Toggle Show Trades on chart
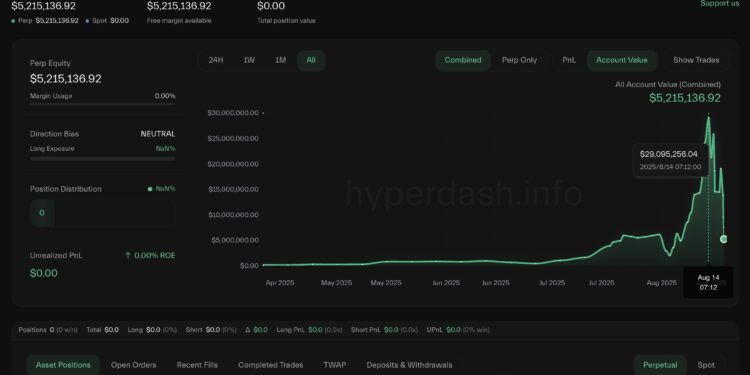This screenshot has width=750, height=375. pos(696,60)
